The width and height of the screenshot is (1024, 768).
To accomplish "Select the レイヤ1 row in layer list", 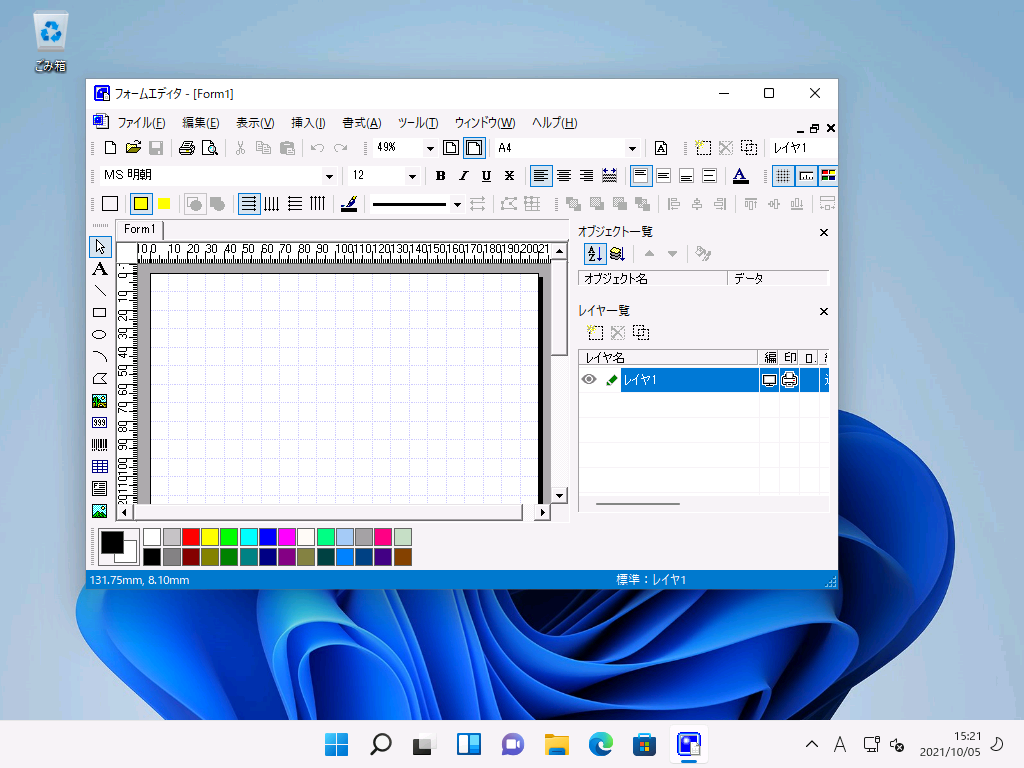I will pyautogui.click(x=704, y=380).
